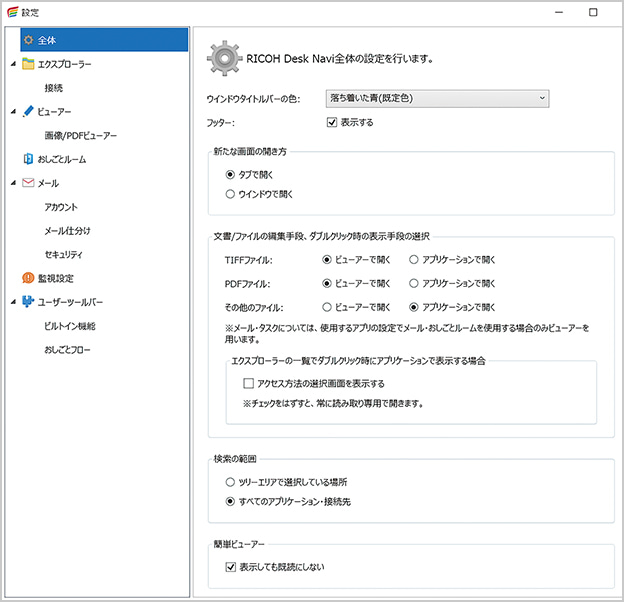
Task: Click the メール envelope icon
Action: click(28, 183)
